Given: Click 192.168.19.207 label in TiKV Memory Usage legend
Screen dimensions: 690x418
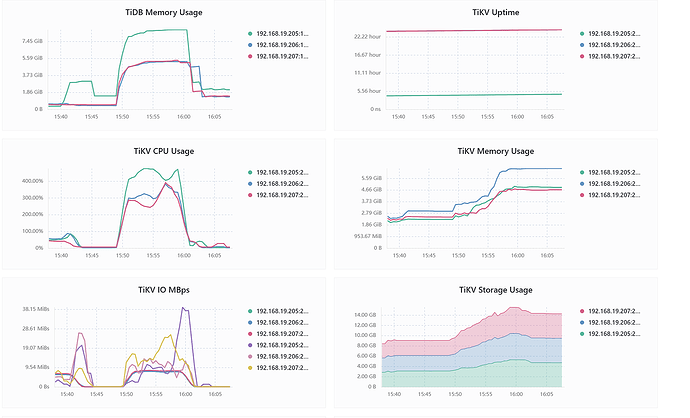Looking at the screenshot, I should click(614, 195).
